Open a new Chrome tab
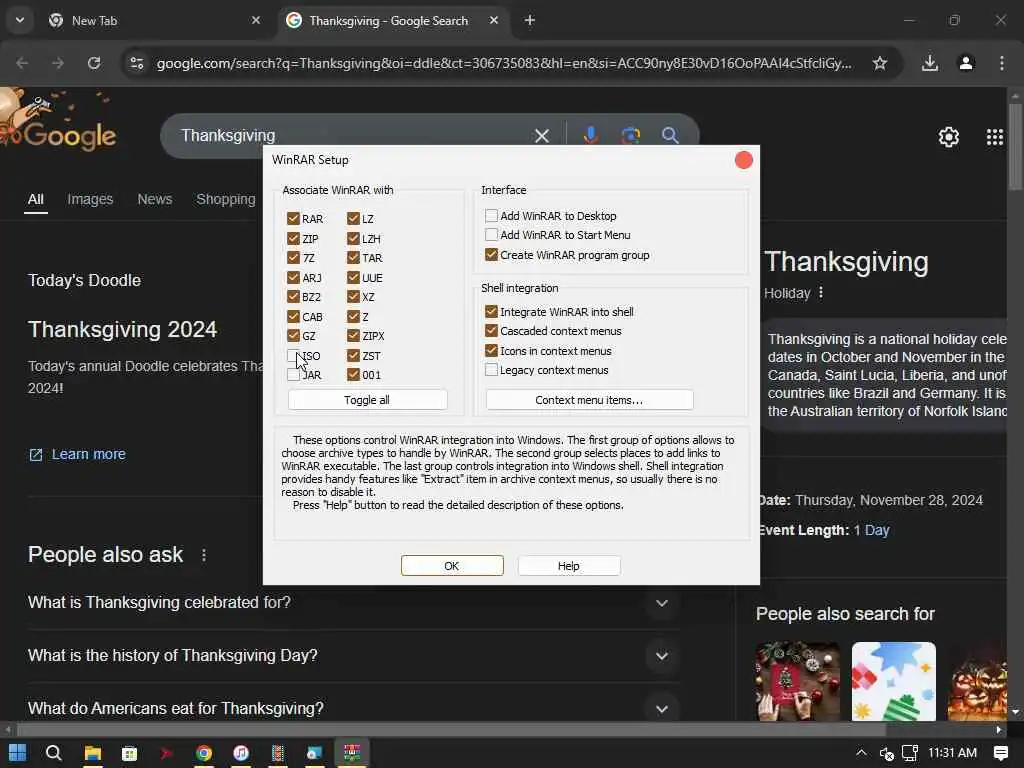 point(530,20)
